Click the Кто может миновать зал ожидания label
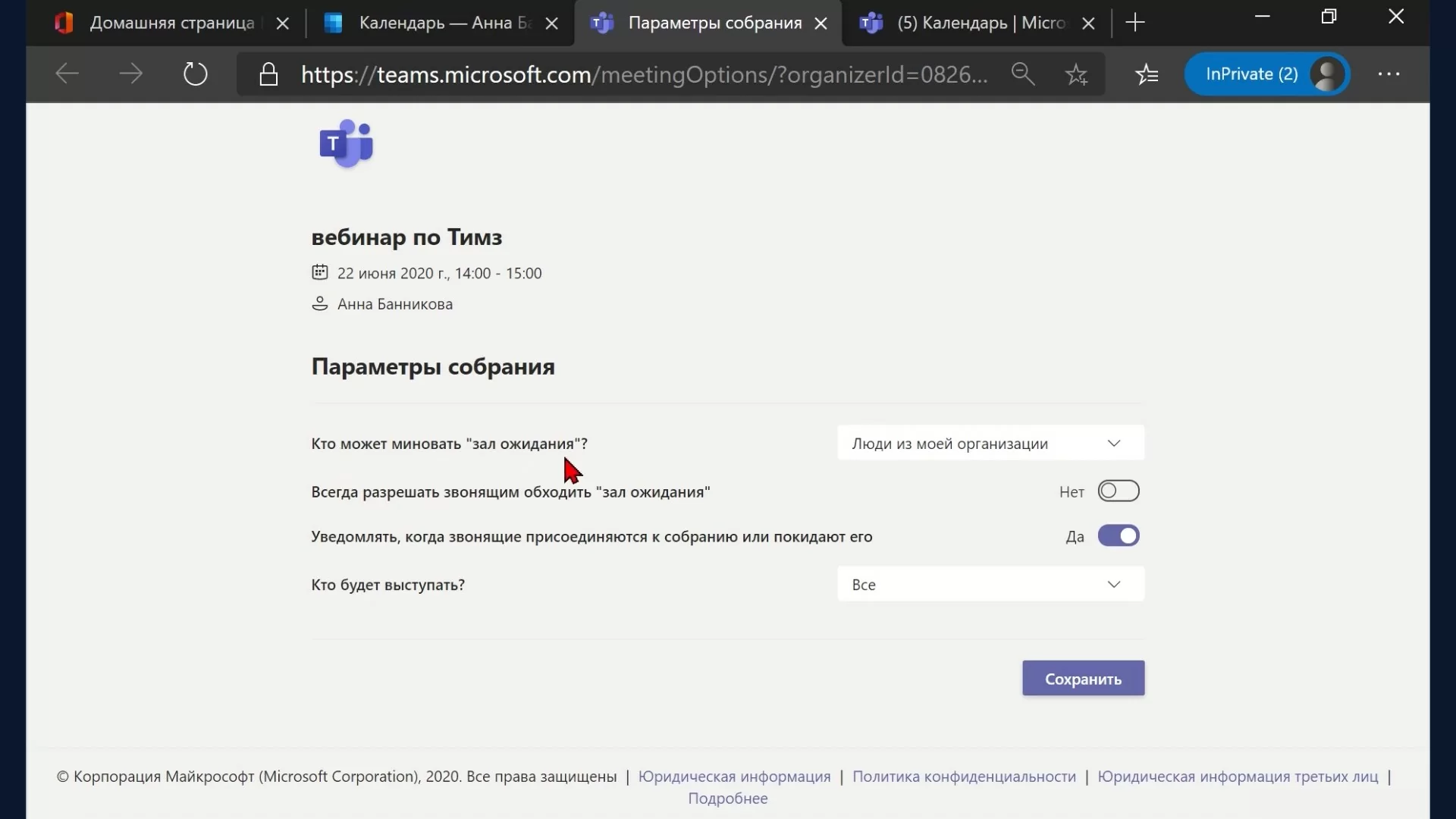Viewport: 1456px width, 819px height. point(449,444)
